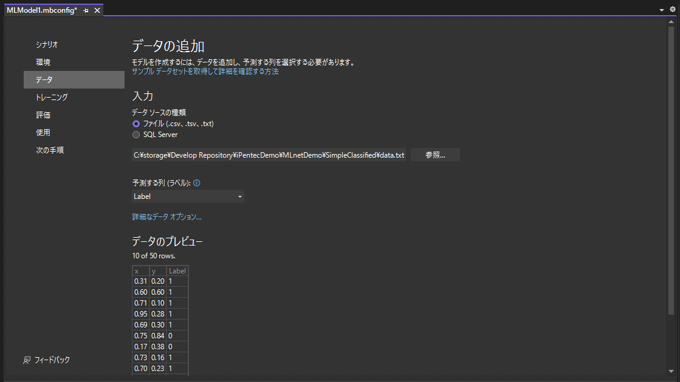Click the 0.95 cell in preview
Screen dimensions: 680x382
(x=141, y=314)
